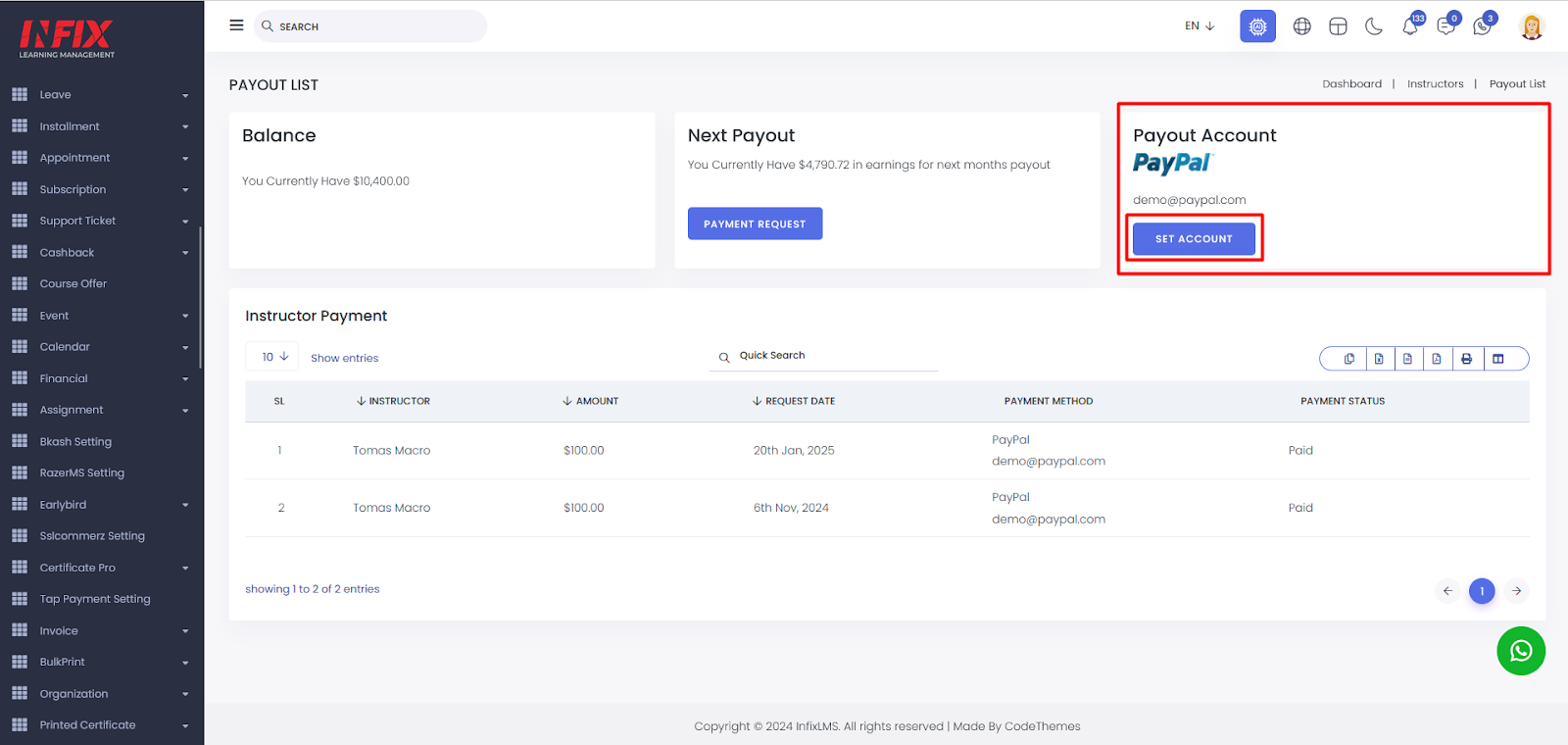
Task: Open the chat messages icon with 0 badge
Action: click(x=1447, y=25)
